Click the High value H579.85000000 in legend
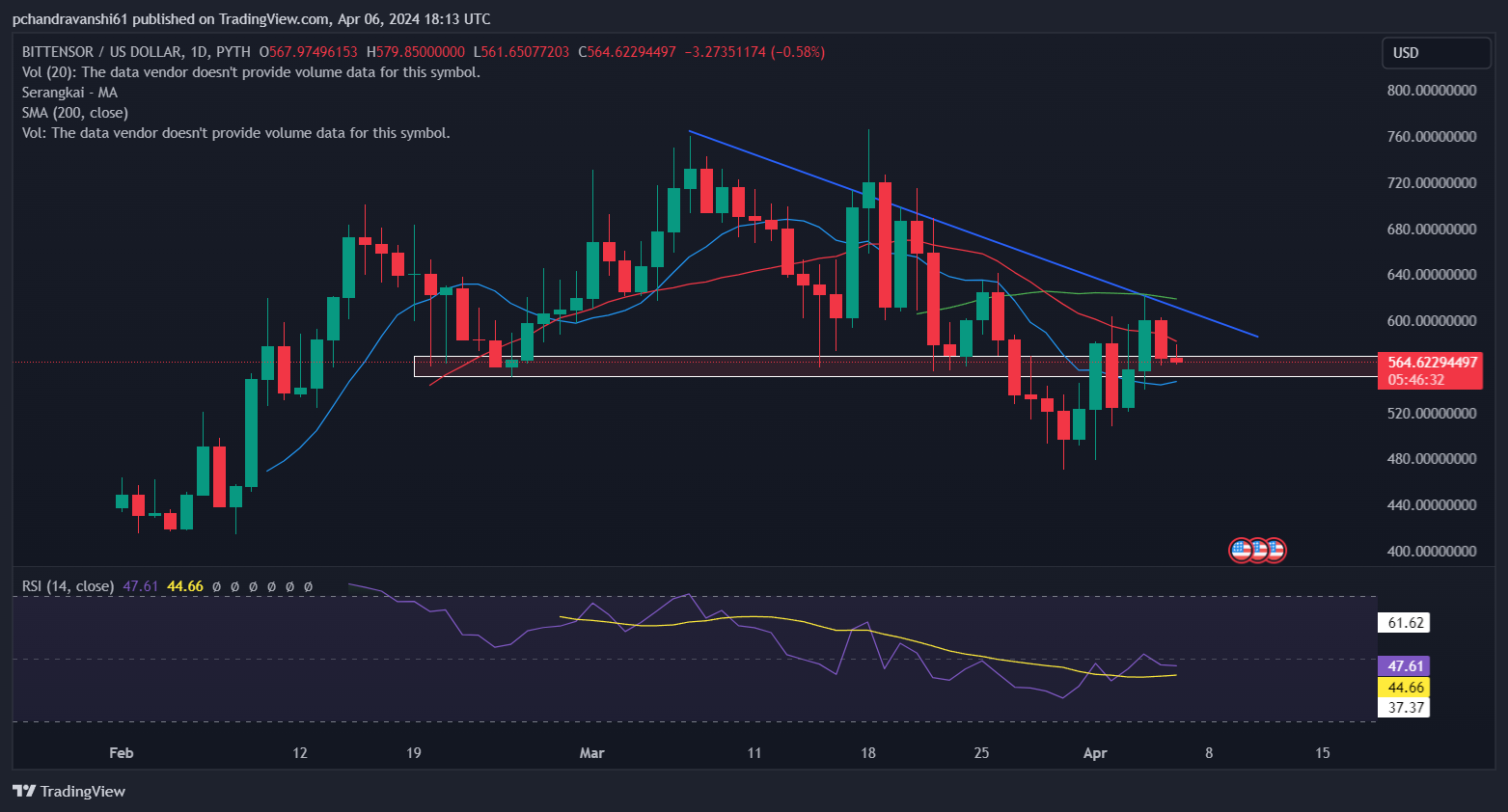1508x812 pixels. point(416,52)
